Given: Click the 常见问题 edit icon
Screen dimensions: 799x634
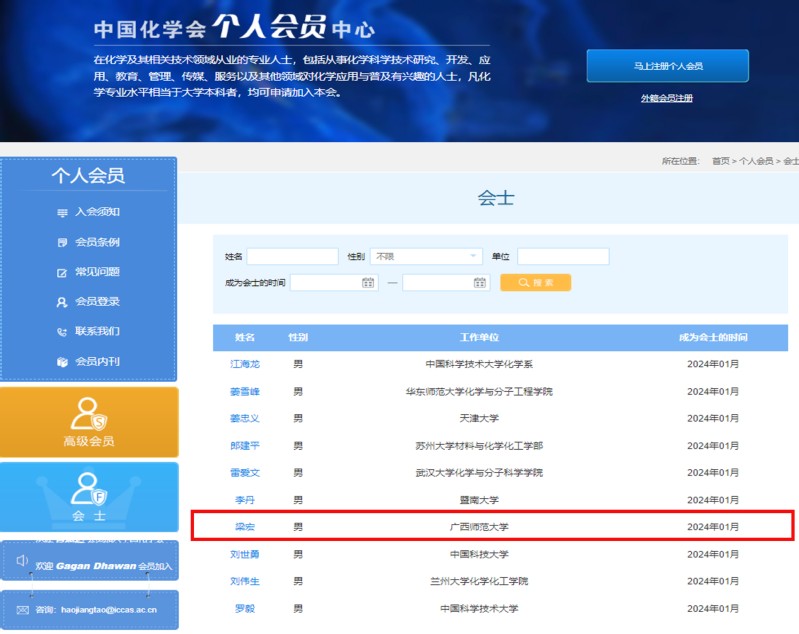Looking at the screenshot, I should tap(62, 273).
